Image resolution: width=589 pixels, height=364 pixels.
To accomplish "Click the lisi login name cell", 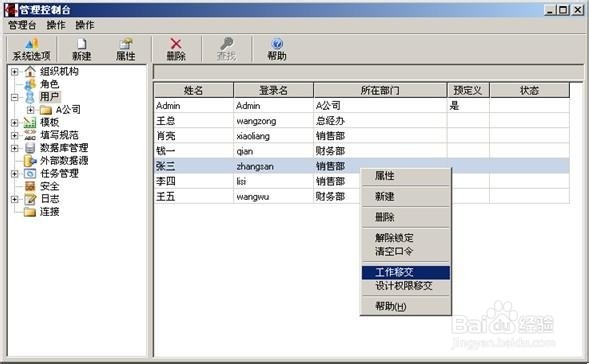I will coord(273,181).
